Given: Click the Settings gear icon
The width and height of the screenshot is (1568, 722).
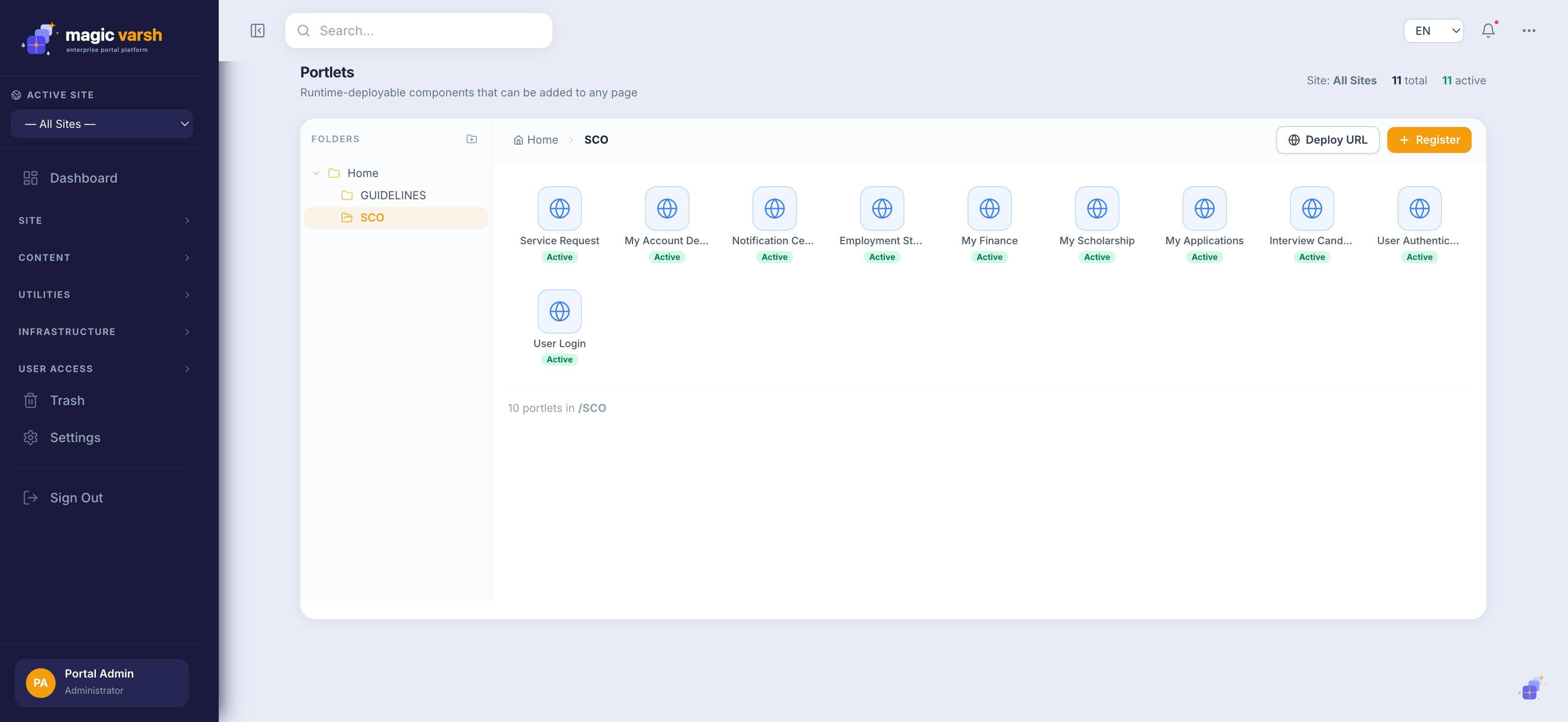Looking at the screenshot, I should (31, 438).
